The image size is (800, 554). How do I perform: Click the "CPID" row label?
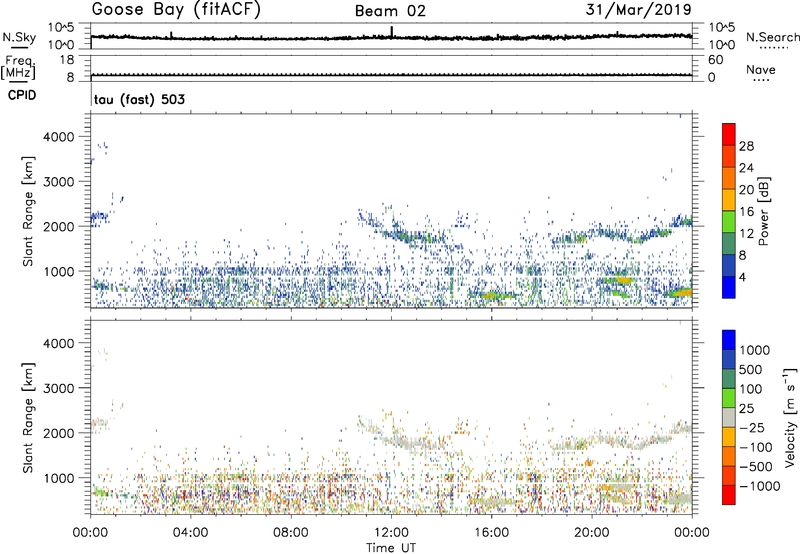[x=22, y=95]
